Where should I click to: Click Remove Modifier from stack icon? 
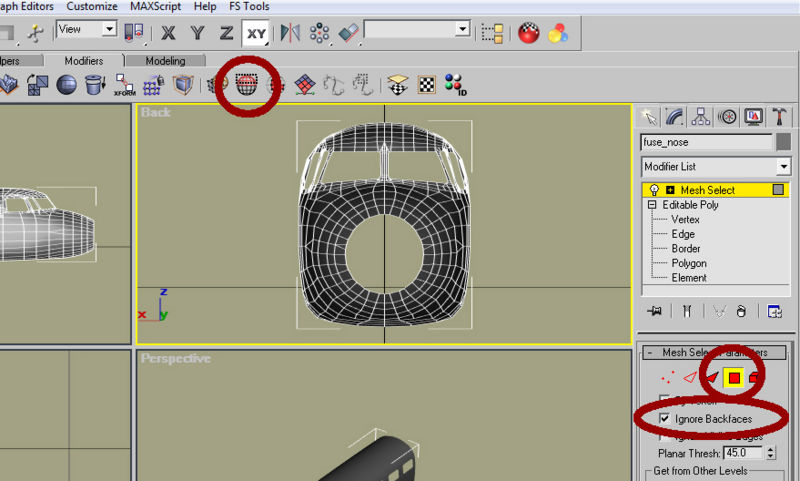click(741, 311)
